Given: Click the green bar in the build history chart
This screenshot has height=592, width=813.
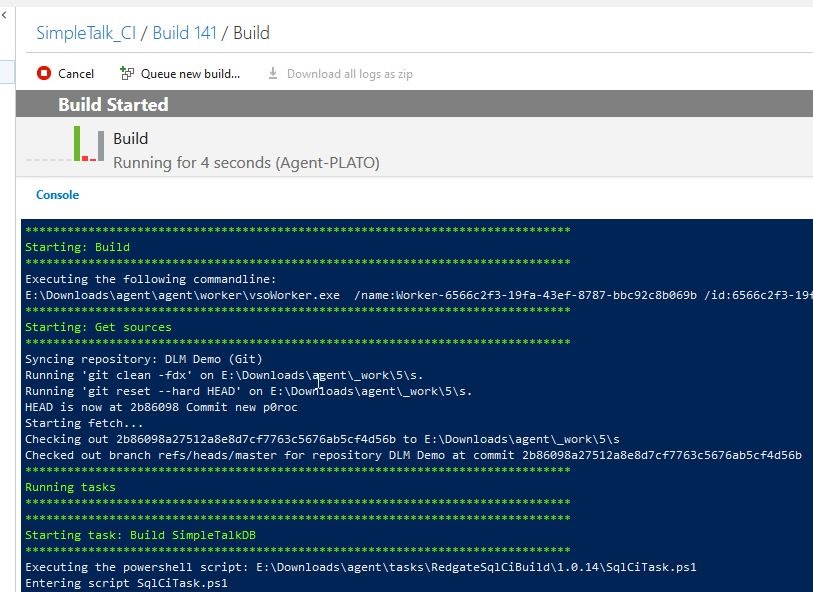Looking at the screenshot, I should (77, 143).
